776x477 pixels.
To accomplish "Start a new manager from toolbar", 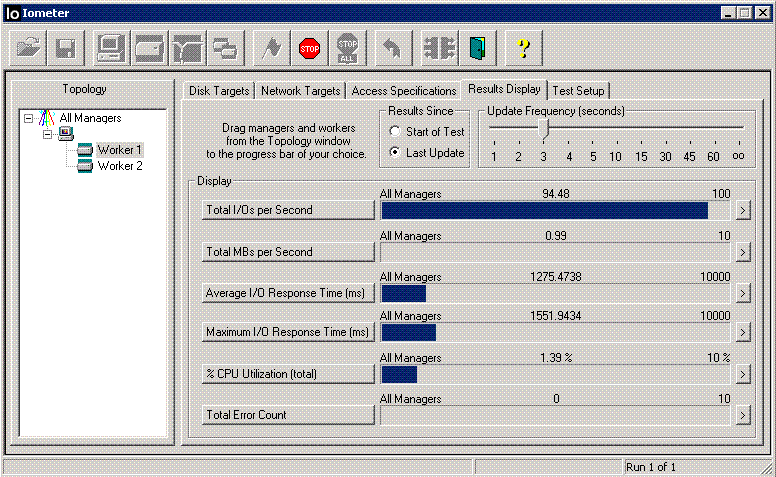I will pos(110,48).
